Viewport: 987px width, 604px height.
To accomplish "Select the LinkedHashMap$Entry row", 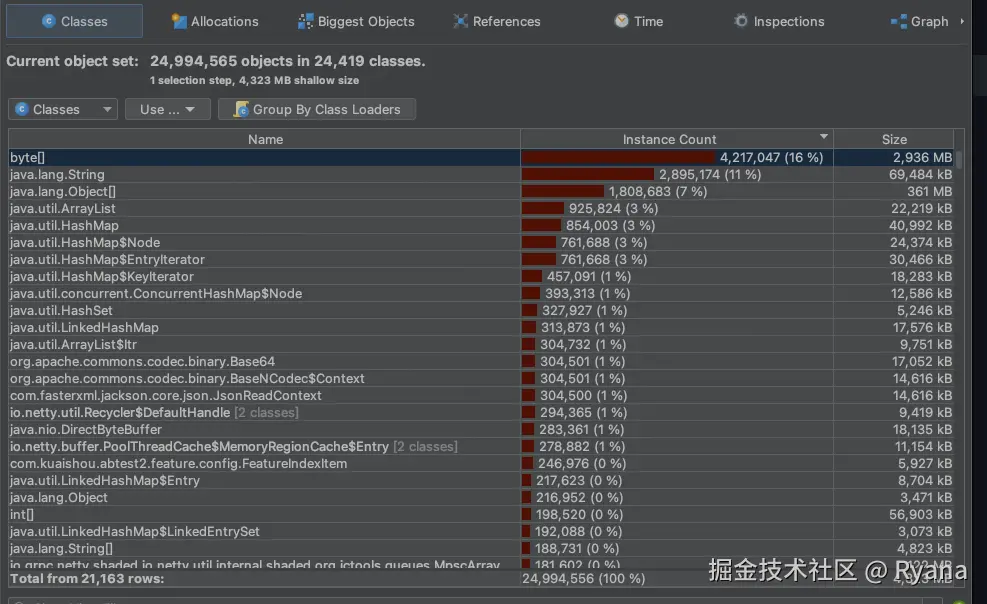I will coord(482,480).
